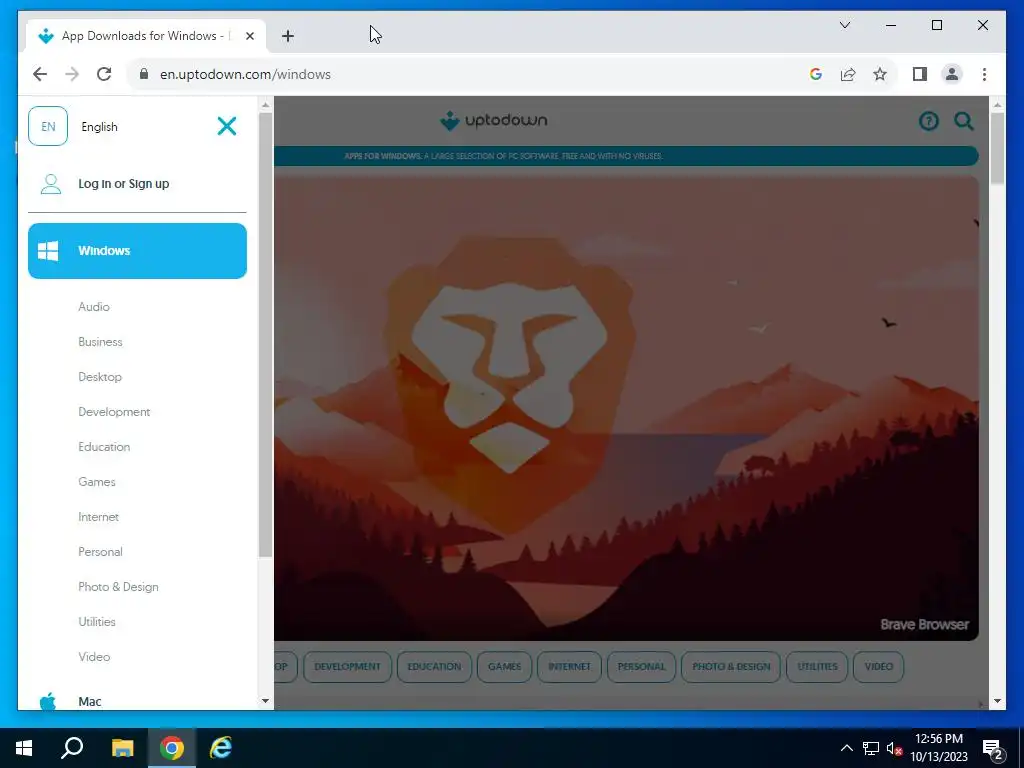Screen dimensions: 1024x768
Task: Bookmark this page with star icon
Action: [880, 74]
